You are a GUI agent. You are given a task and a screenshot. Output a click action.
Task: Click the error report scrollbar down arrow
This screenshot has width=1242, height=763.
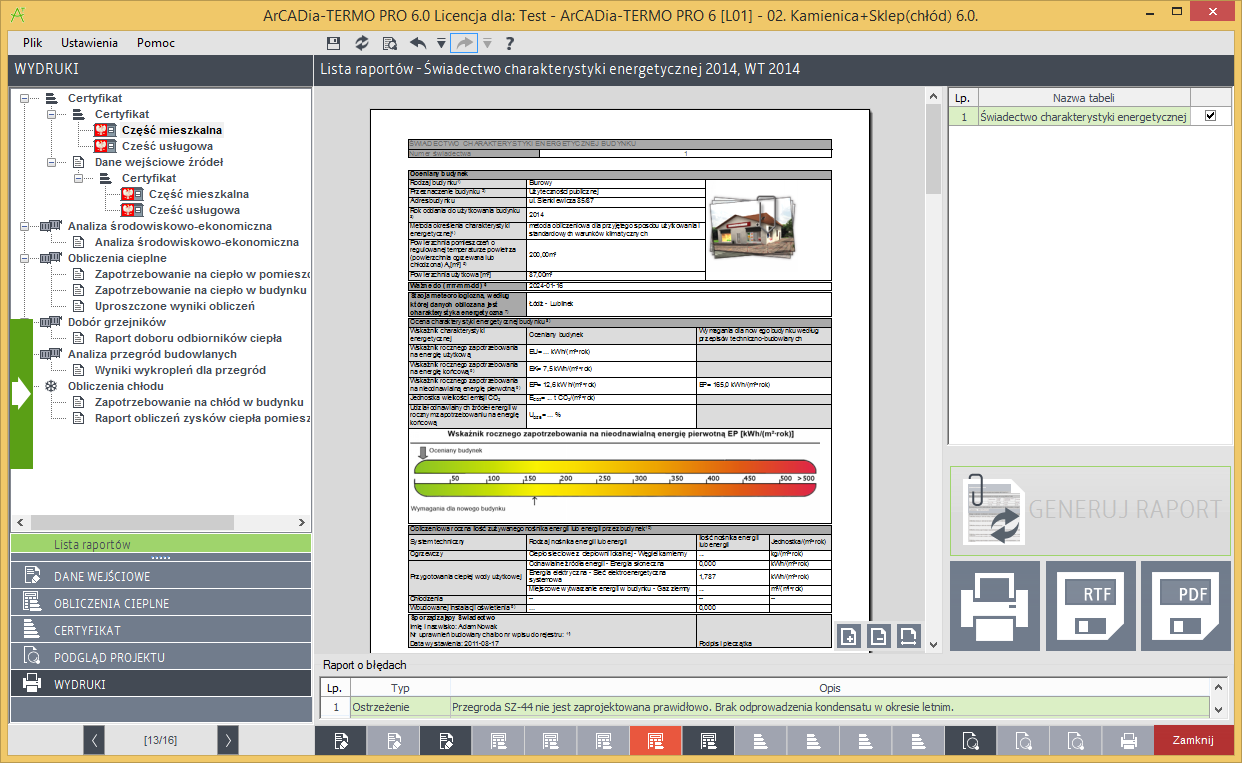[x=1218, y=709]
